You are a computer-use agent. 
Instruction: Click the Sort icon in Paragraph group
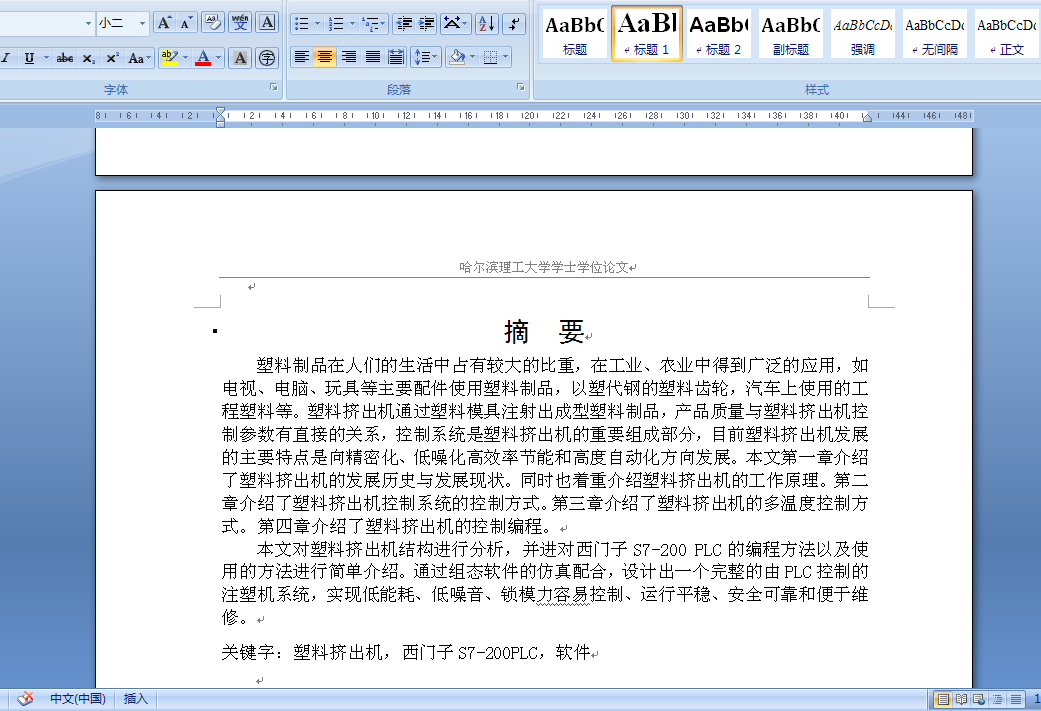487,23
